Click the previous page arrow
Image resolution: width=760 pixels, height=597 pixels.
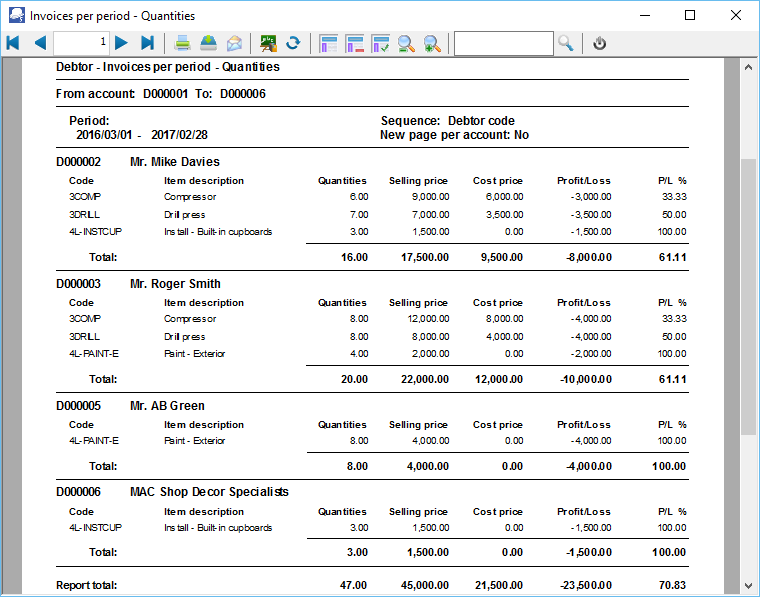tap(40, 43)
